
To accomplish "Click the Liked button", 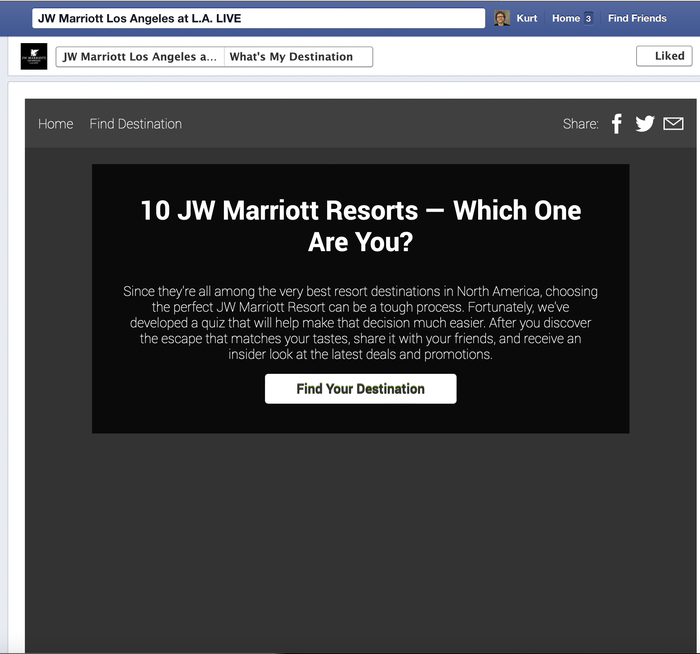I will 664,56.
